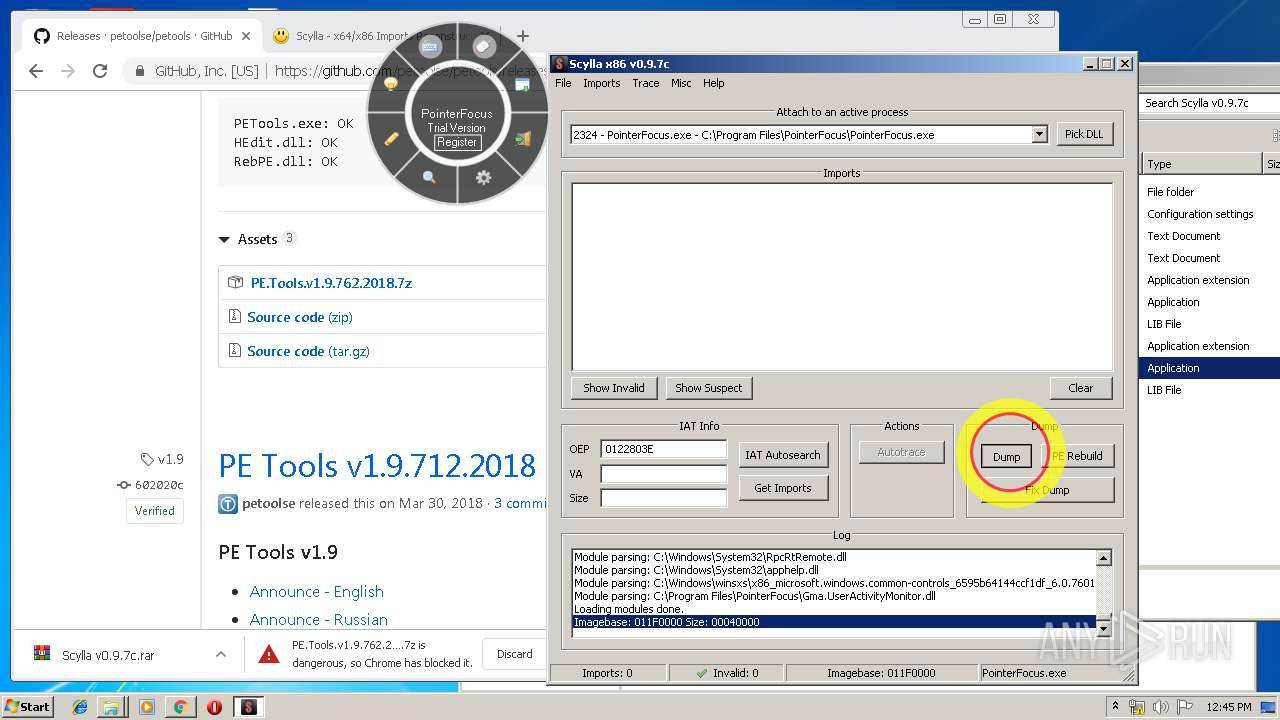Click the Get Imports button

[x=783, y=488]
